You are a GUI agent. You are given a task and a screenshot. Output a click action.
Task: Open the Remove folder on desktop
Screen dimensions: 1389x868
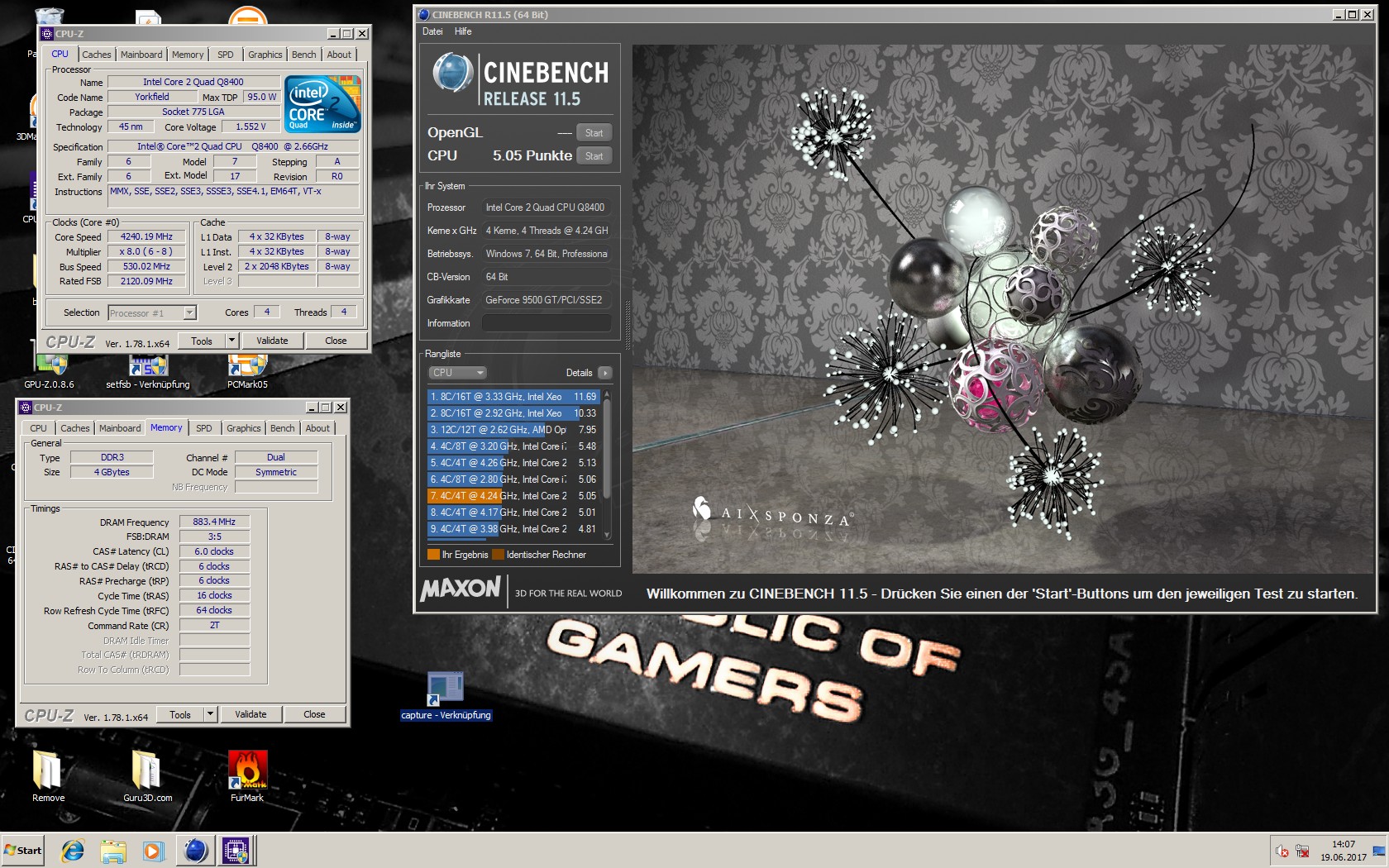(48, 775)
